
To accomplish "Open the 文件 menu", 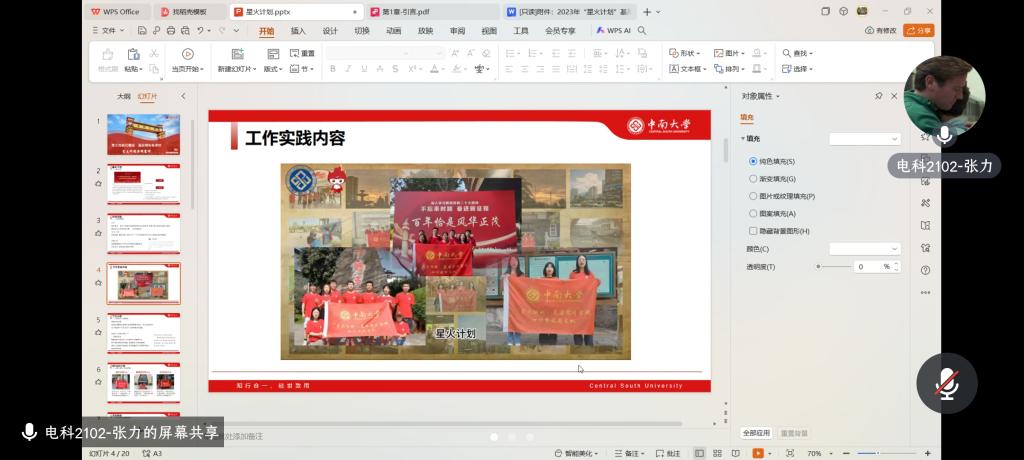I will [x=108, y=31].
